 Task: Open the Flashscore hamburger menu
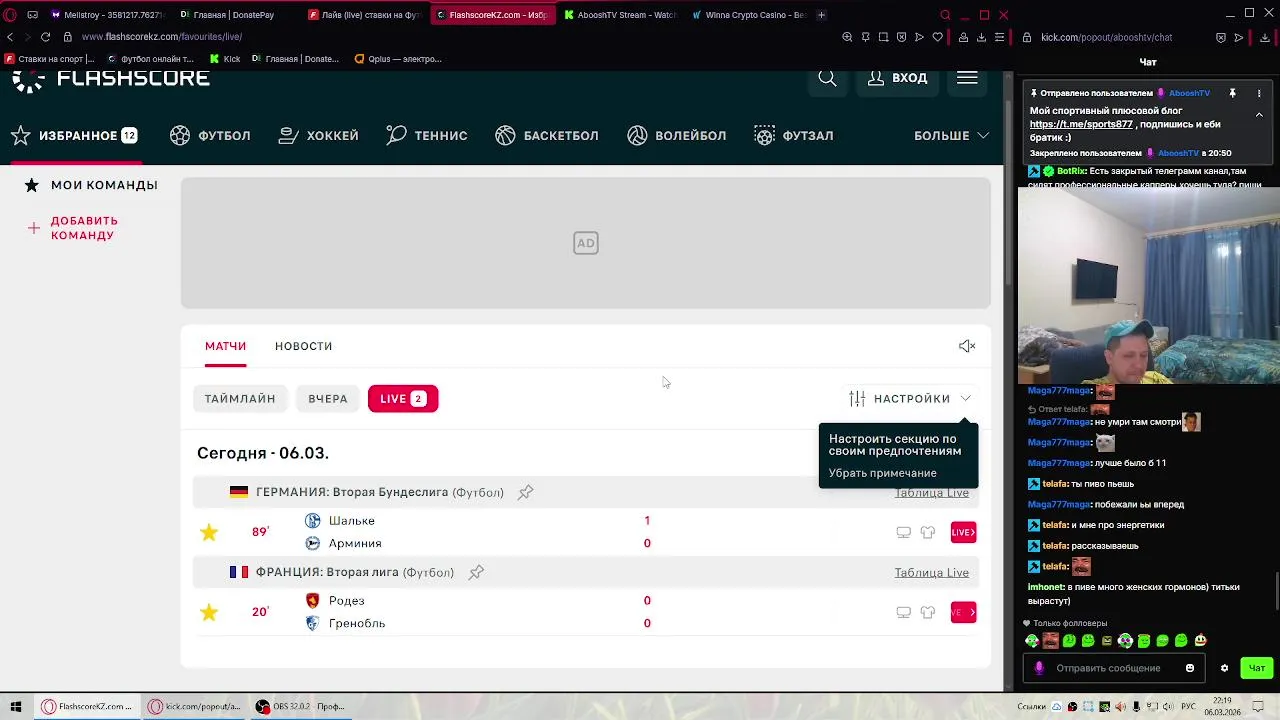(967, 78)
